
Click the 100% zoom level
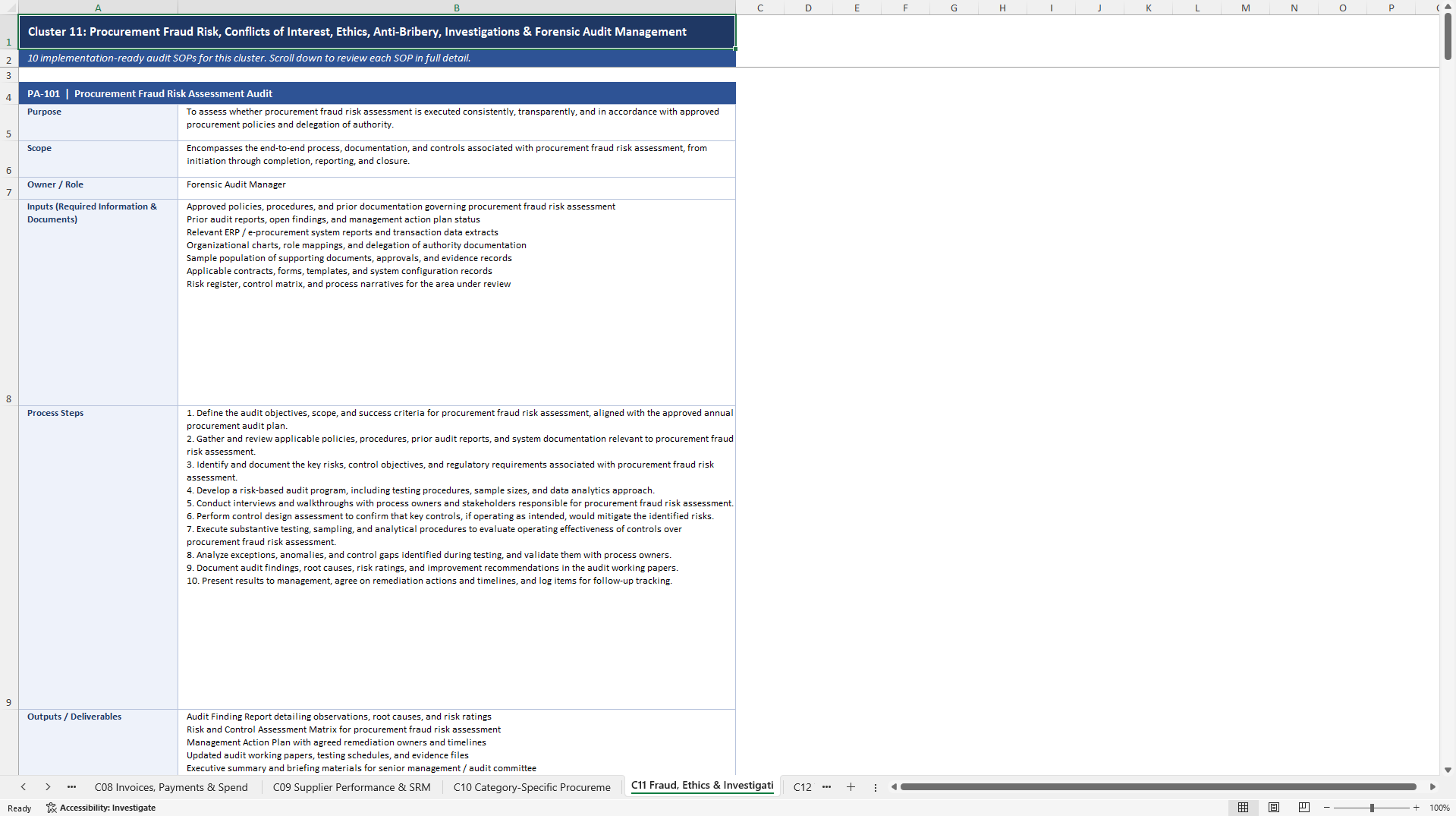pyautogui.click(x=1439, y=808)
